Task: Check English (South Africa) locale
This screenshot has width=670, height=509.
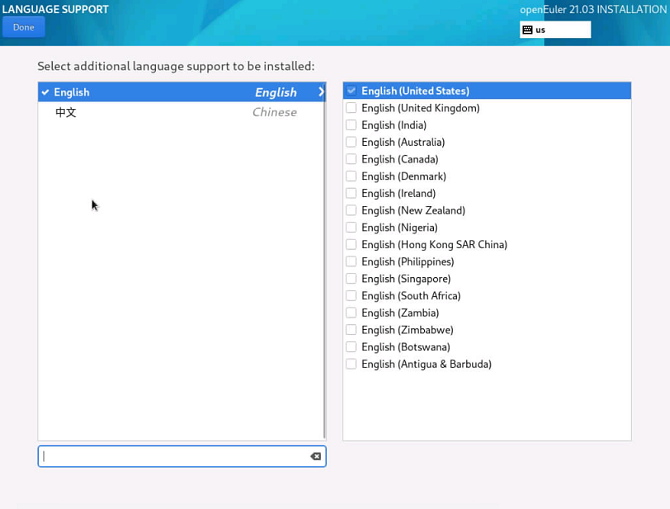Action: [x=351, y=295]
